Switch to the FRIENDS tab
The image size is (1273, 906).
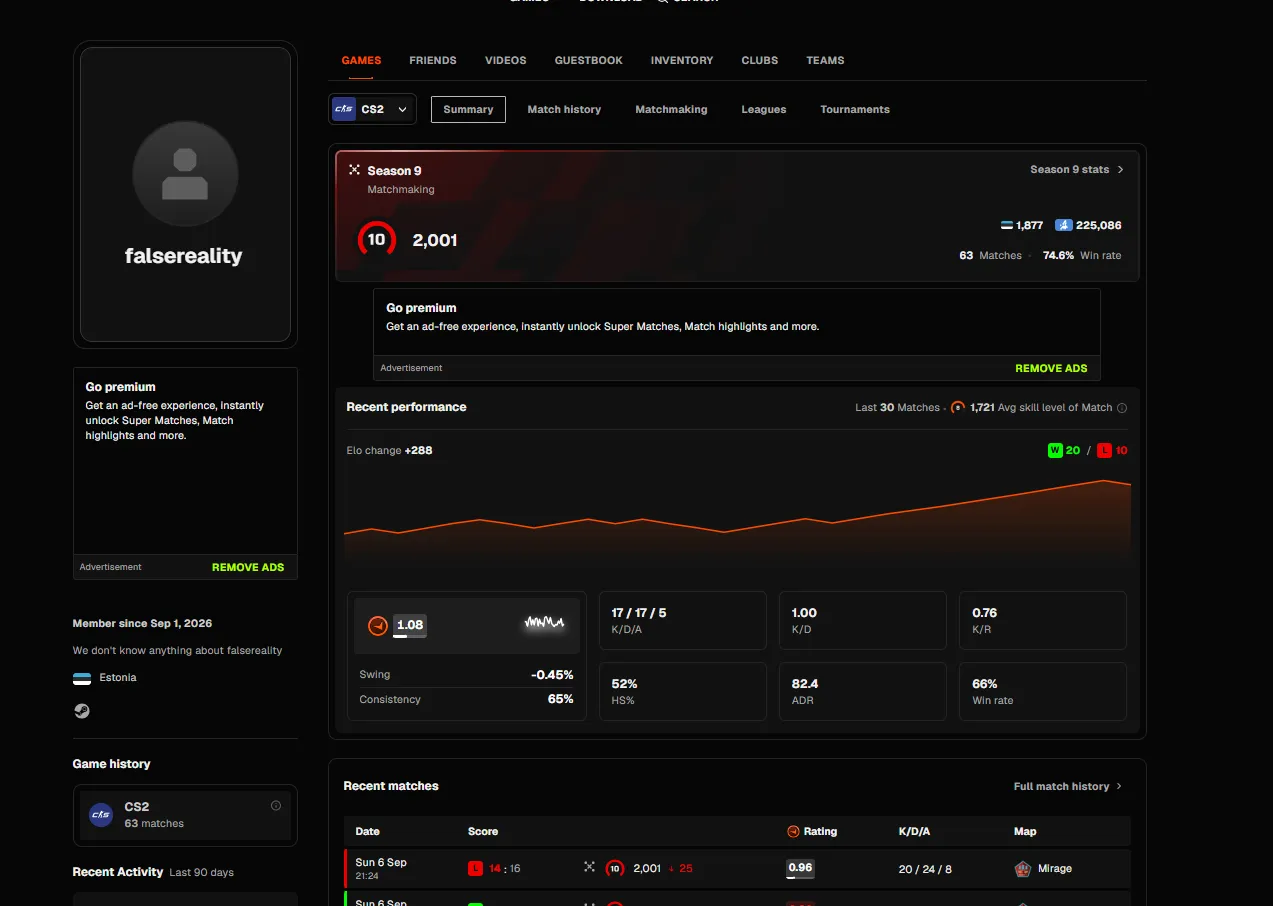coord(433,61)
